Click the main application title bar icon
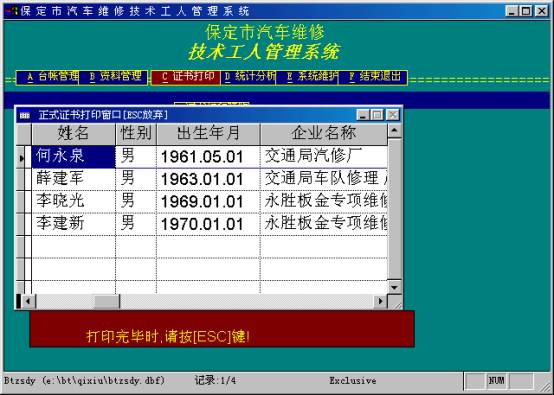The height and width of the screenshot is (395, 554). pyautogui.click(x=12, y=11)
